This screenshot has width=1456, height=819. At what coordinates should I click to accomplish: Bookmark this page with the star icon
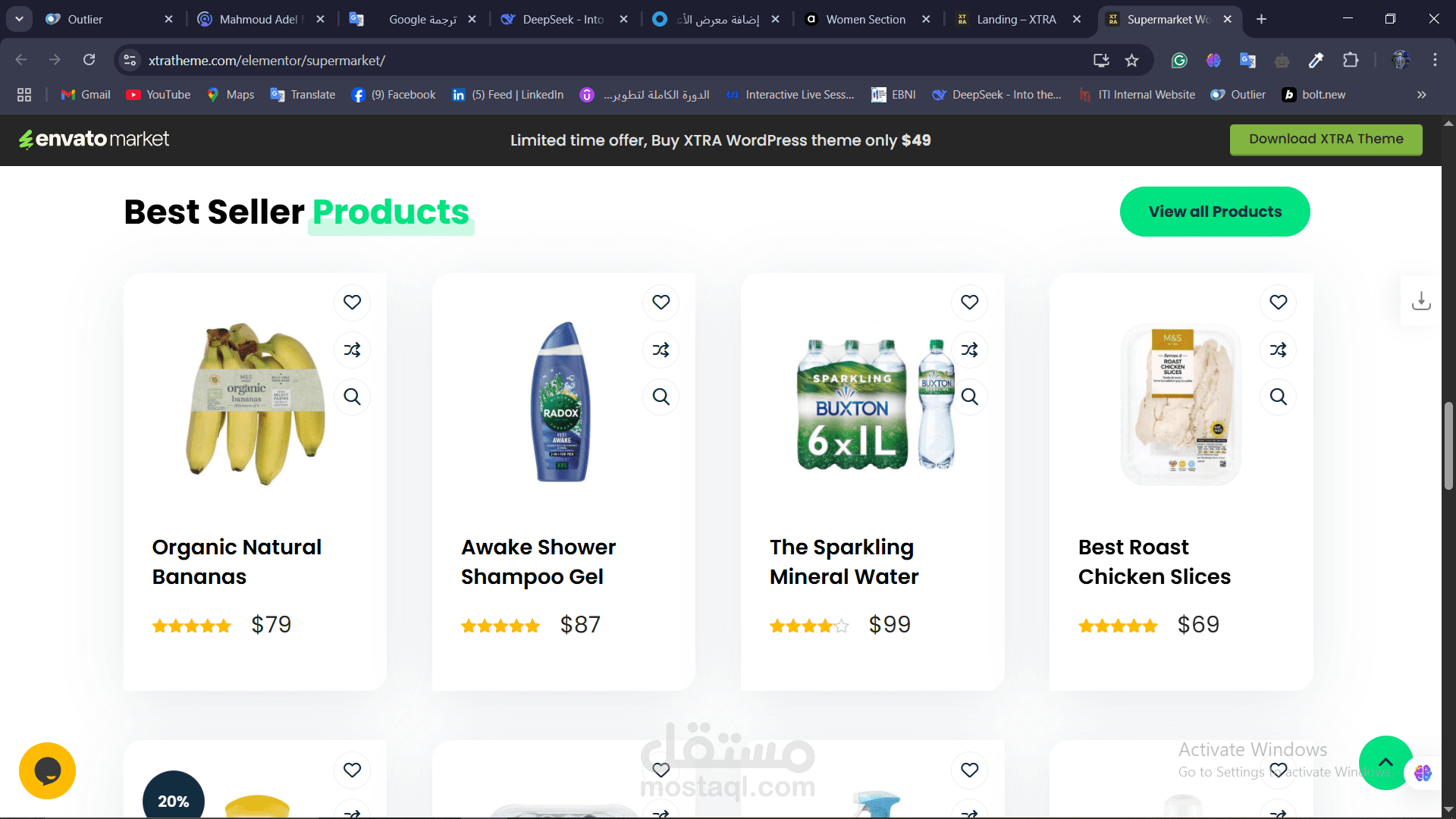[1131, 61]
